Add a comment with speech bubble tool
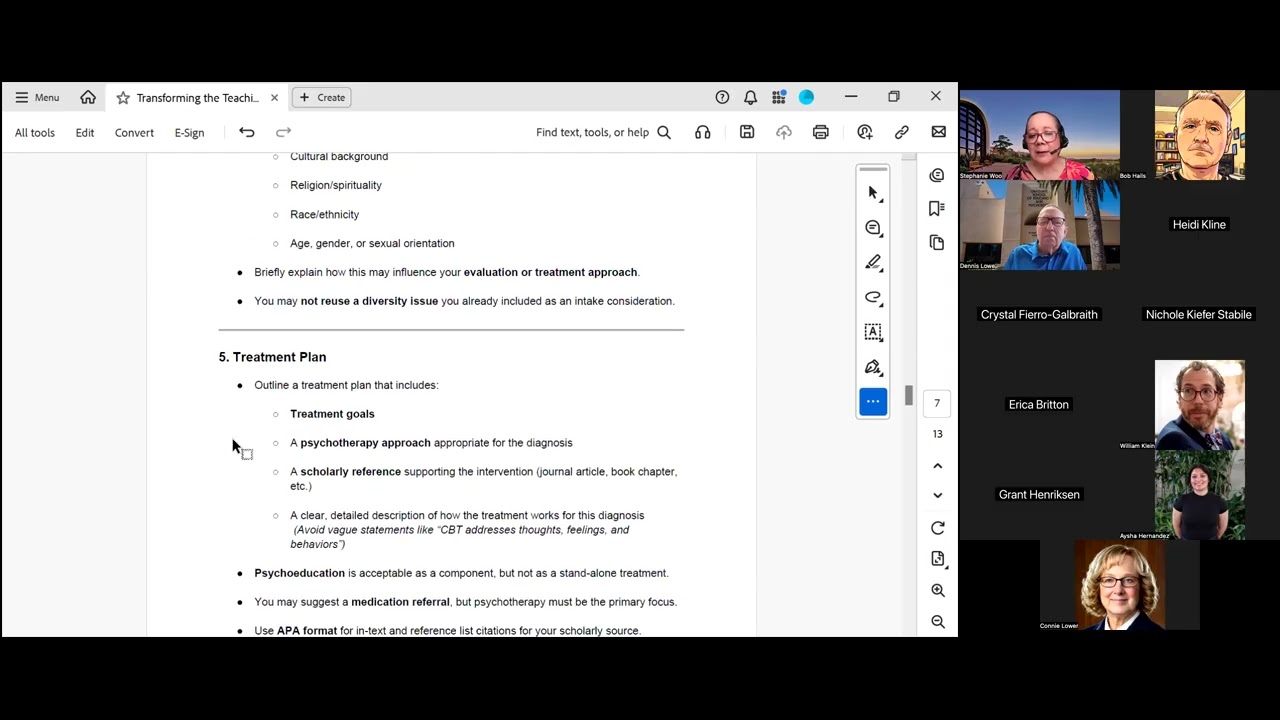 (873, 228)
